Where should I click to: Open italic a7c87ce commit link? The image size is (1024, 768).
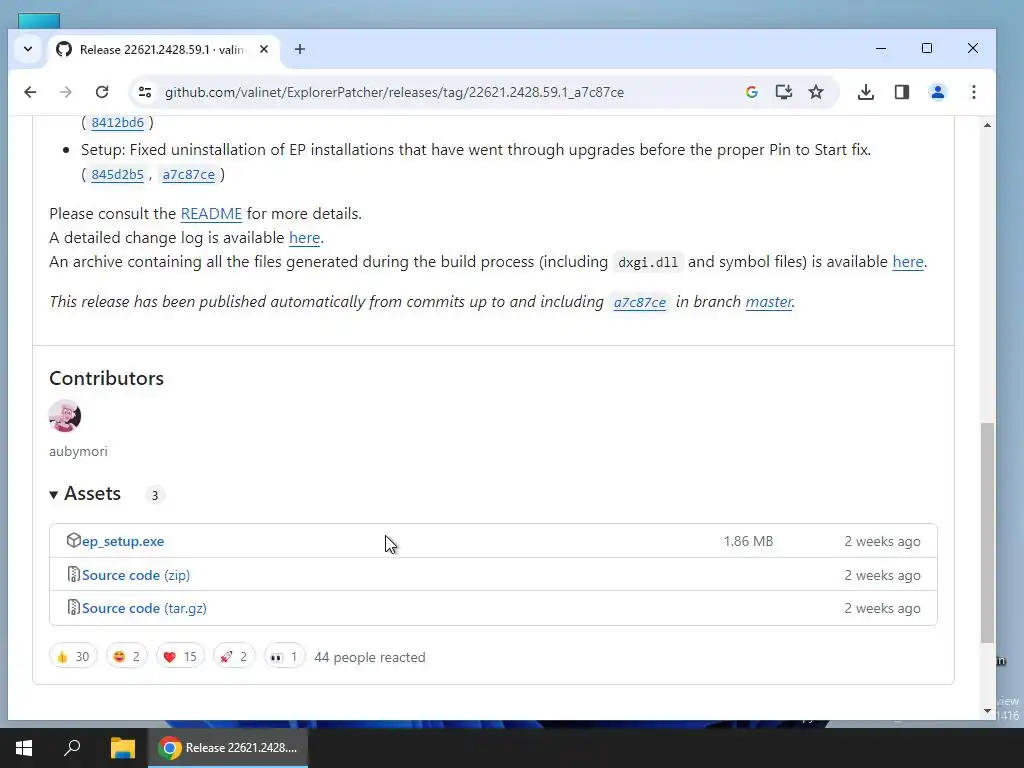640,302
